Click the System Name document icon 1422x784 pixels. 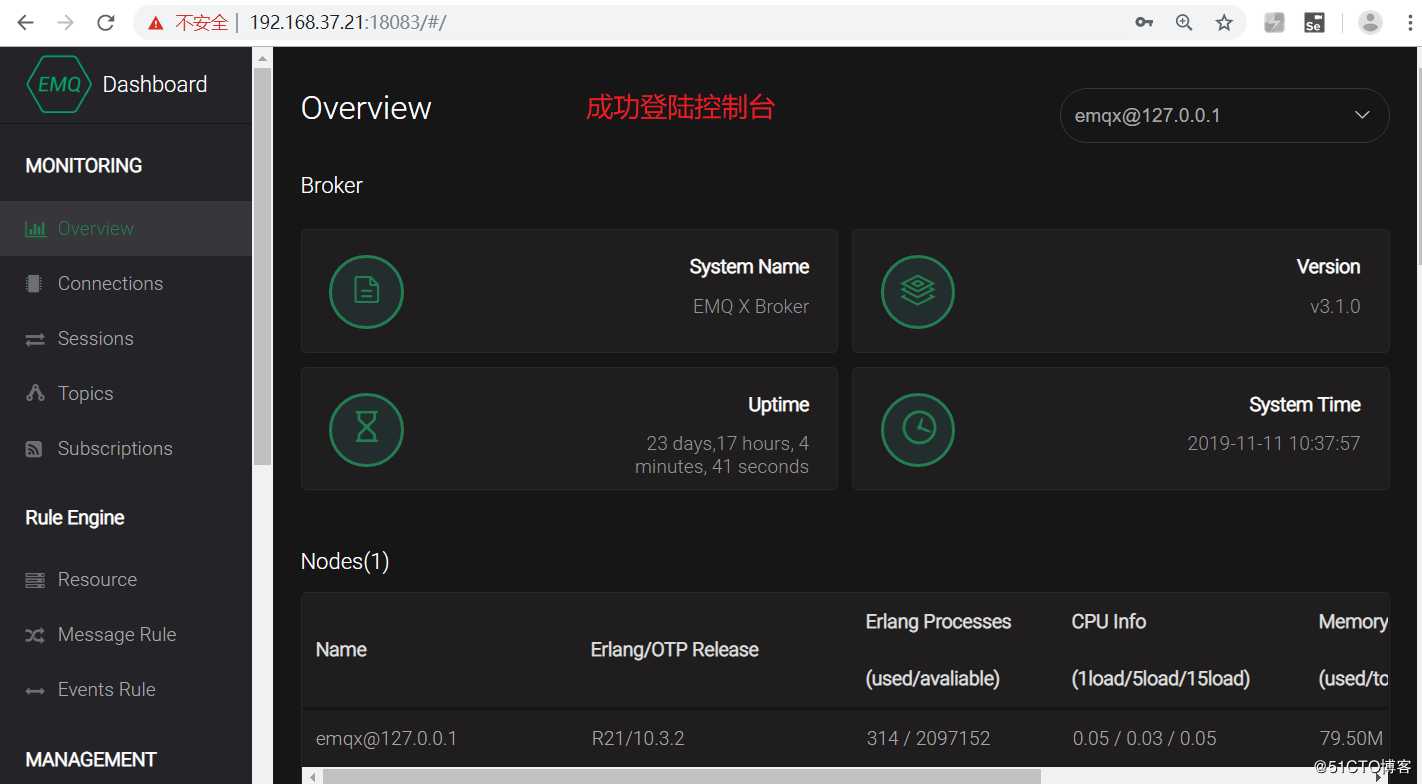tap(366, 292)
